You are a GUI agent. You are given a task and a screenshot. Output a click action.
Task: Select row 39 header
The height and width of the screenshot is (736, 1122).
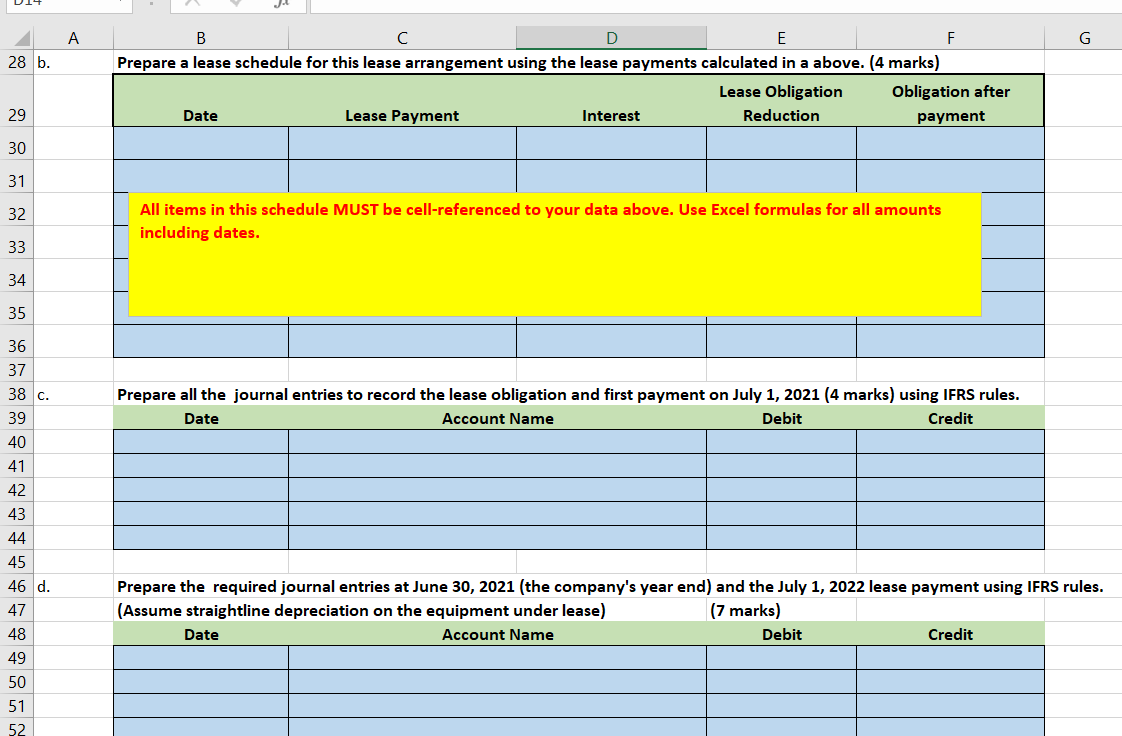[x=17, y=418]
